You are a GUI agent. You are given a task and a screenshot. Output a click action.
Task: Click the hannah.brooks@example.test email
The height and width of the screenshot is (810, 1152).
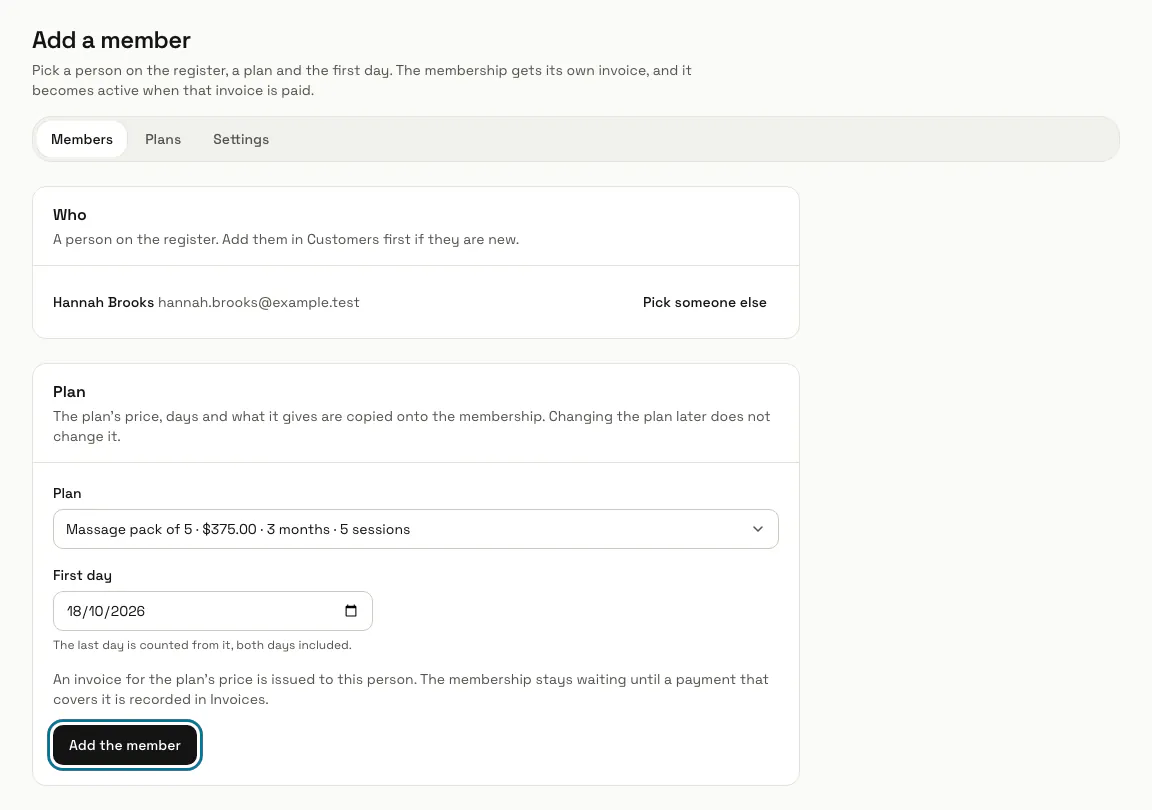[x=259, y=302]
